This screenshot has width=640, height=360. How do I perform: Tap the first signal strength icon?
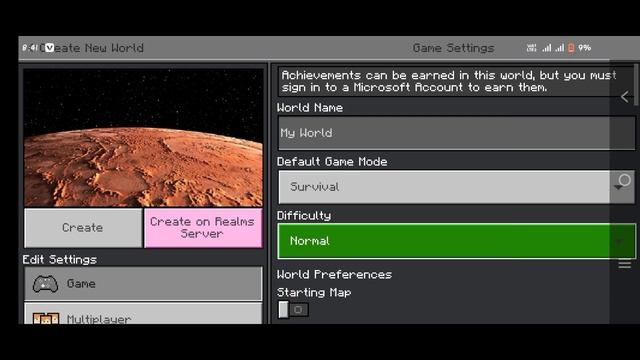click(547, 48)
